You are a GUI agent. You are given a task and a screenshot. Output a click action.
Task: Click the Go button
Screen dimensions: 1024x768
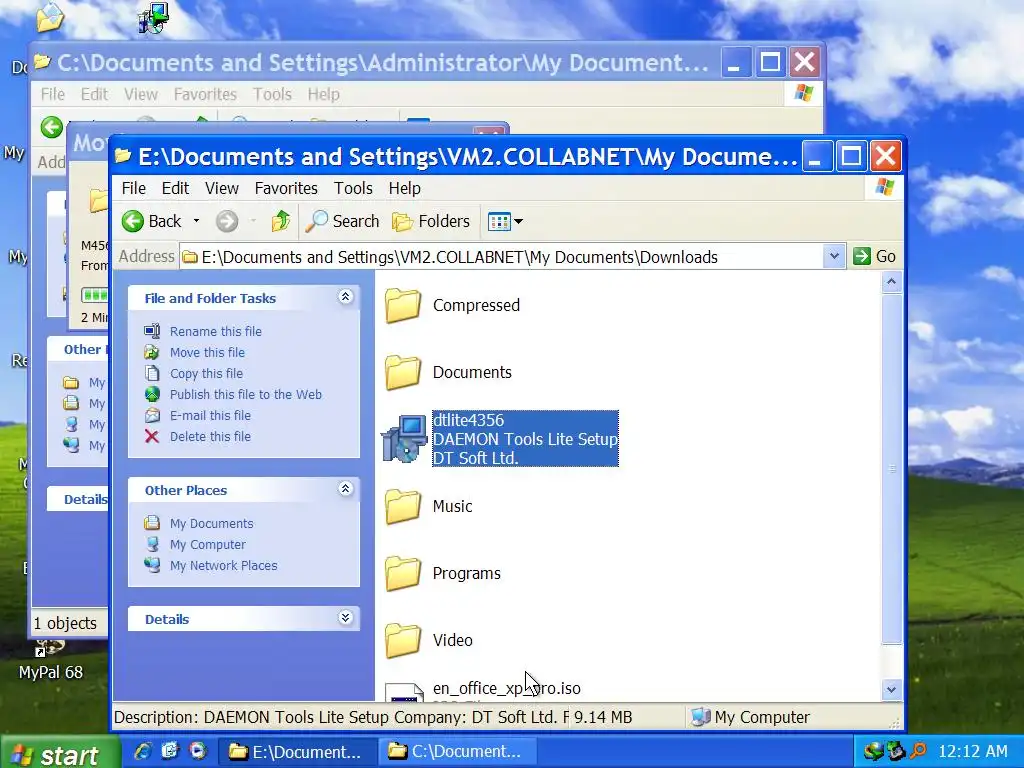coord(874,257)
